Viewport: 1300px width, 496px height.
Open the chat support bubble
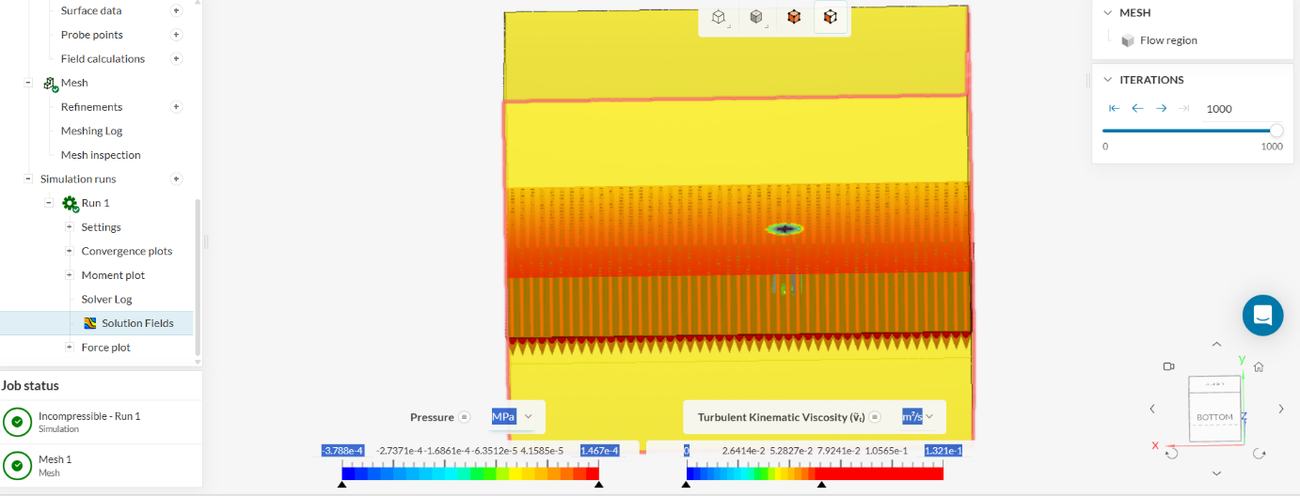[x=1263, y=315]
